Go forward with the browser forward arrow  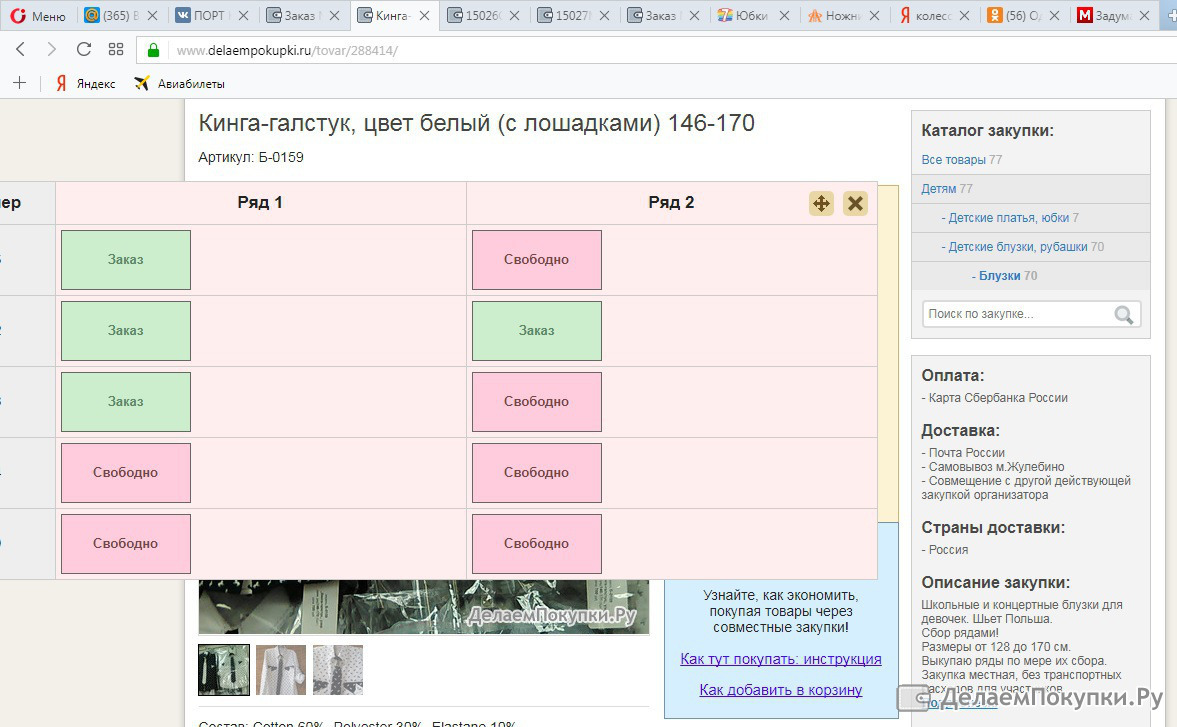(x=51, y=50)
